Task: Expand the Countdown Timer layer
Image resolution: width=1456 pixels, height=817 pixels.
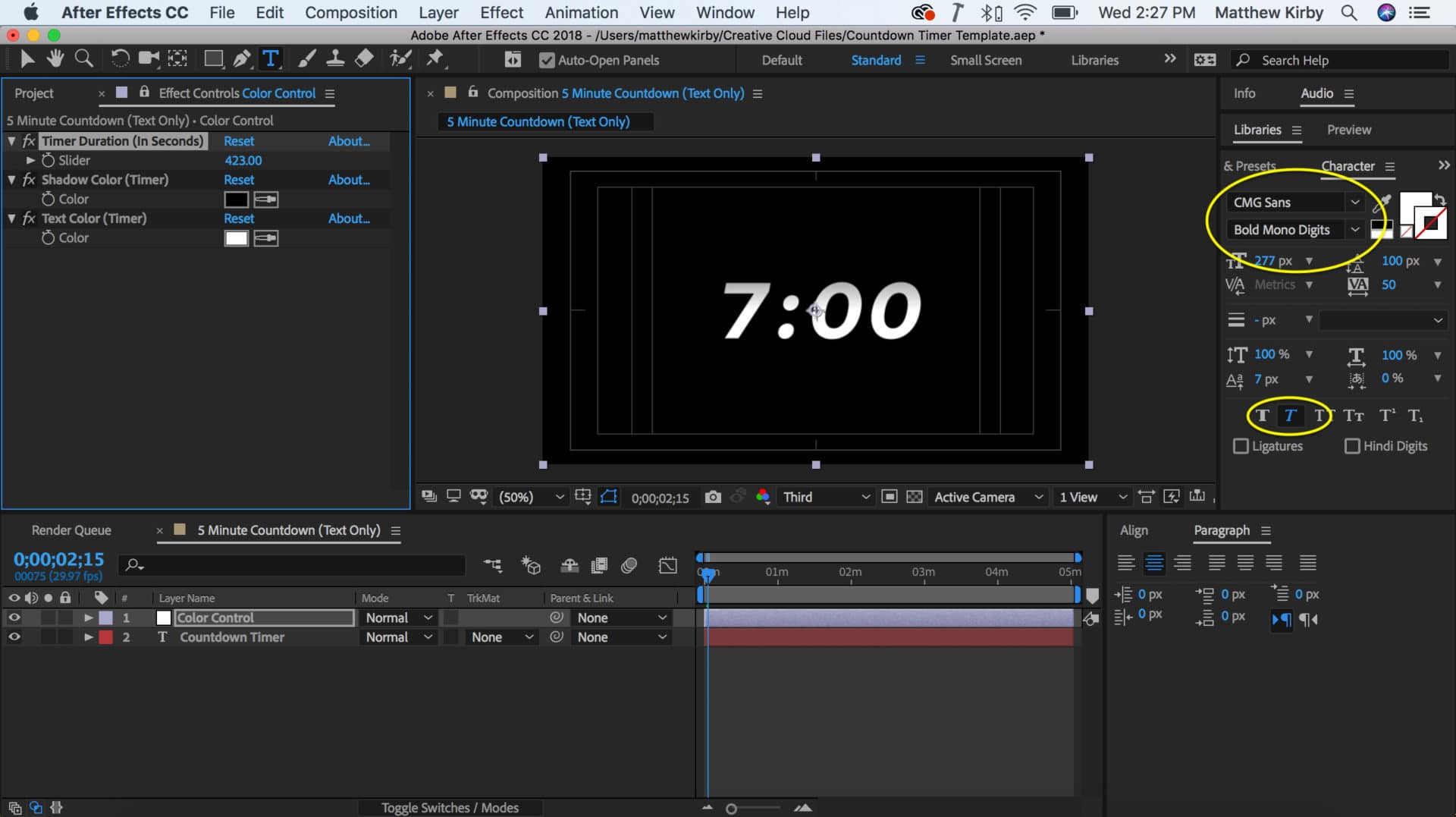Action: 88,637
